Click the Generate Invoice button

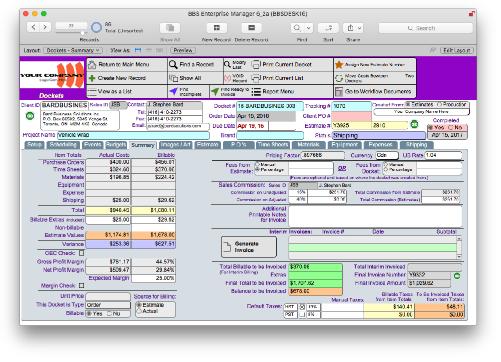pyautogui.click(x=249, y=247)
